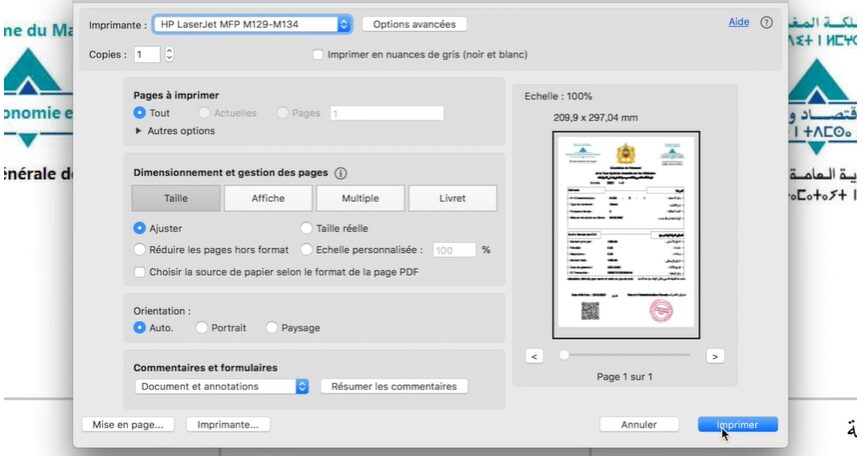Click the Imprimante... button at bottom
Screen dimensions: 863x456
(228, 424)
